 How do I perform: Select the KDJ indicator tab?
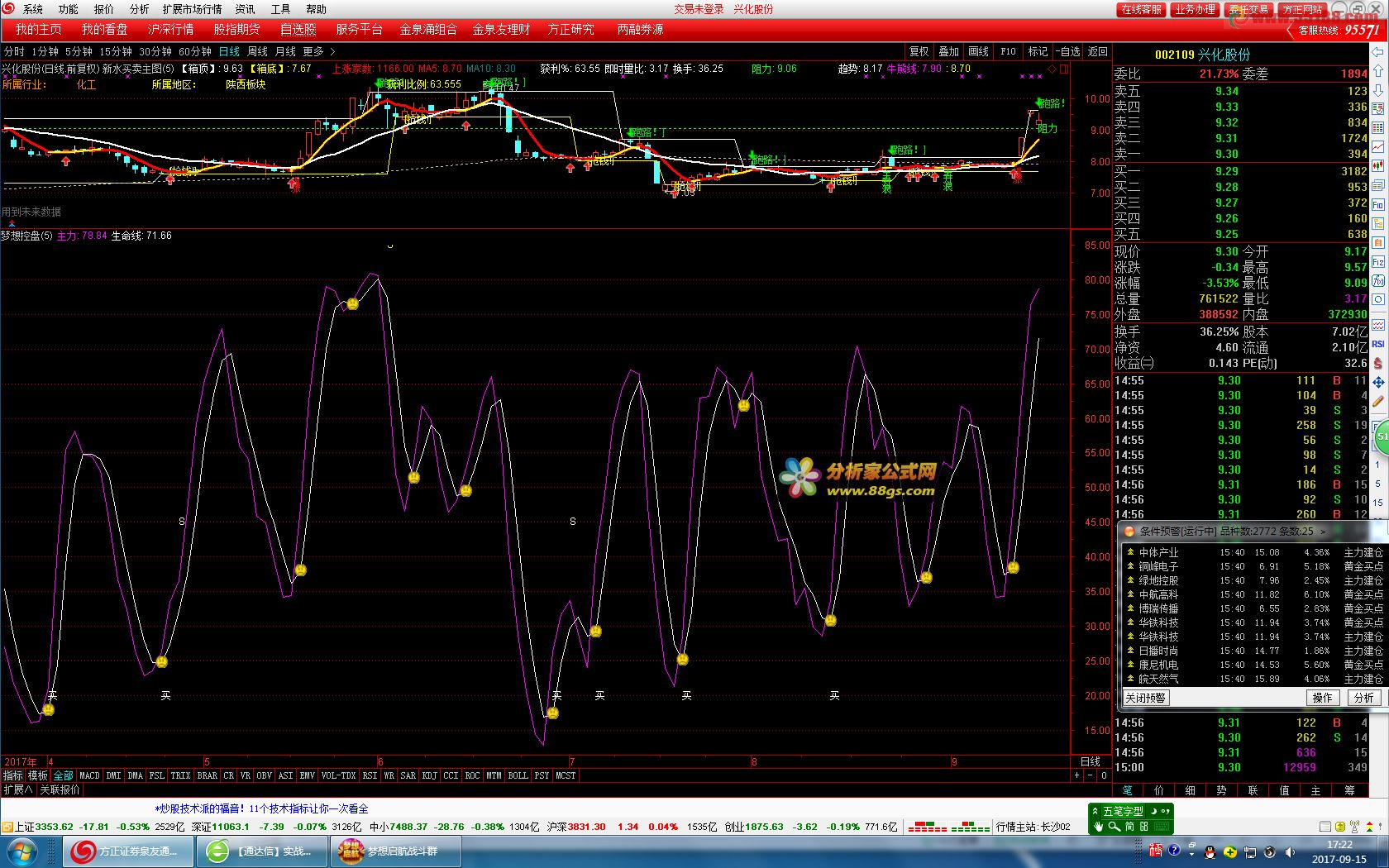pyautogui.click(x=429, y=775)
